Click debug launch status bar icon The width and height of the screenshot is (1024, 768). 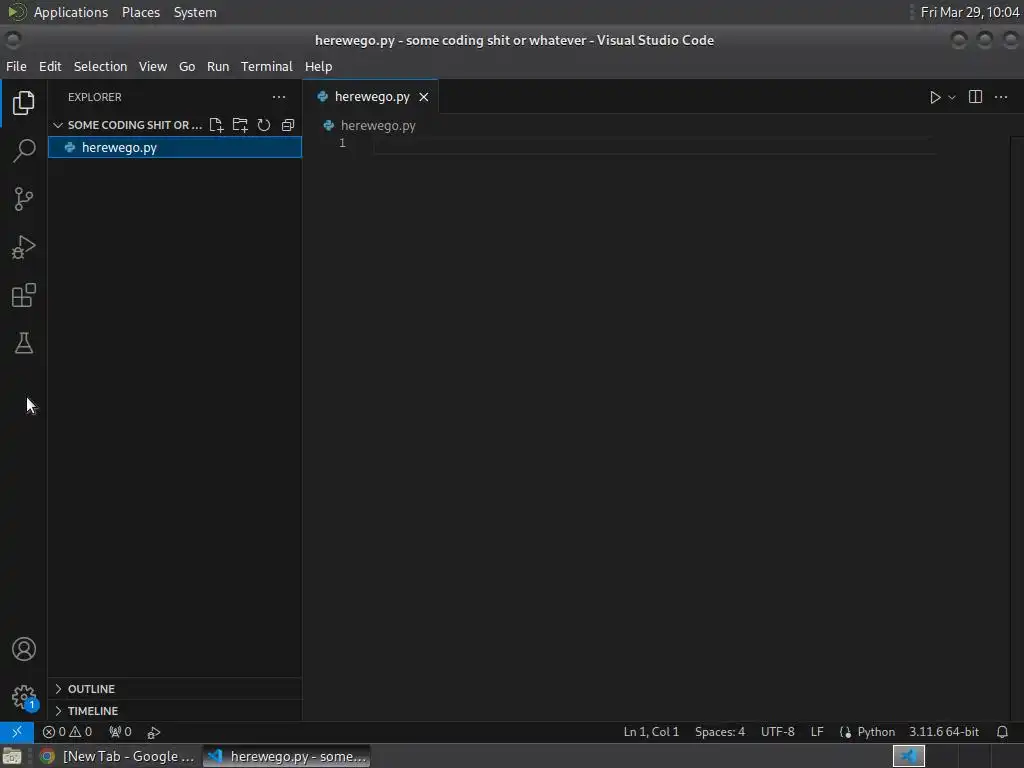click(153, 733)
